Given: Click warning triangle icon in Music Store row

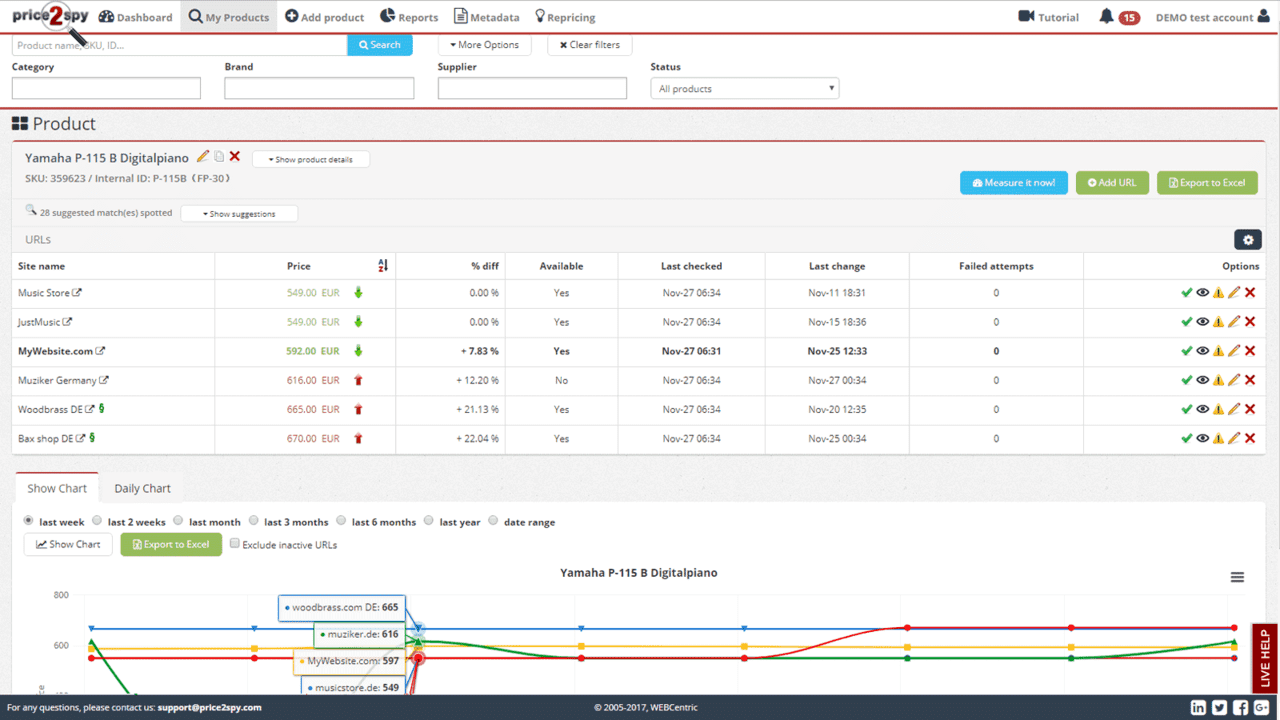Looking at the screenshot, I should 1218,293.
